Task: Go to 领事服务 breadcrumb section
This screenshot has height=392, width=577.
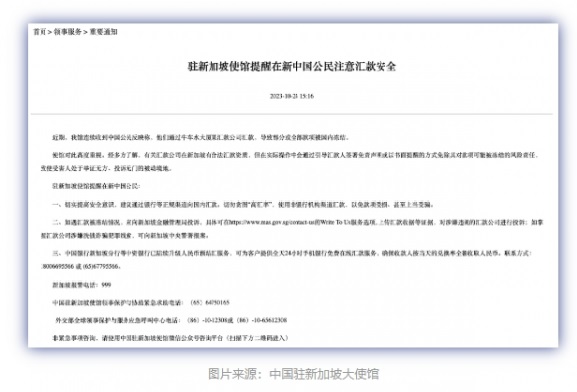Action: 67,32
